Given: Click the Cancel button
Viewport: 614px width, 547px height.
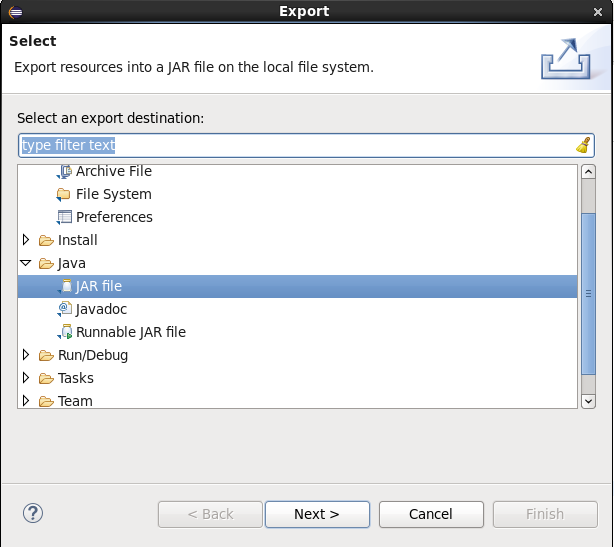Looking at the screenshot, I should click(431, 514).
